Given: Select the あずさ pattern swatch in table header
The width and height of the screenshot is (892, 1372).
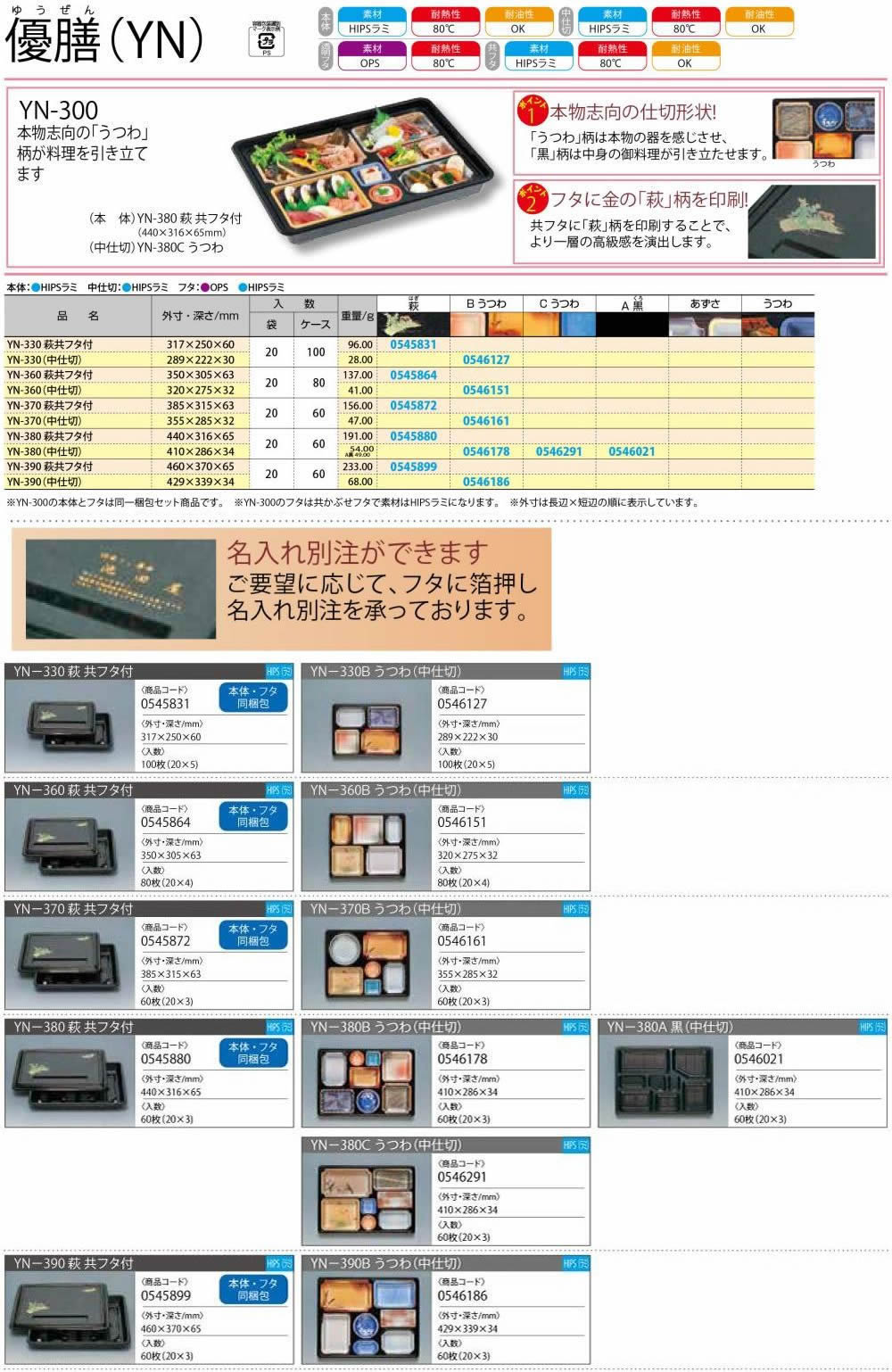Looking at the screenshot, I should coord(705,324).
